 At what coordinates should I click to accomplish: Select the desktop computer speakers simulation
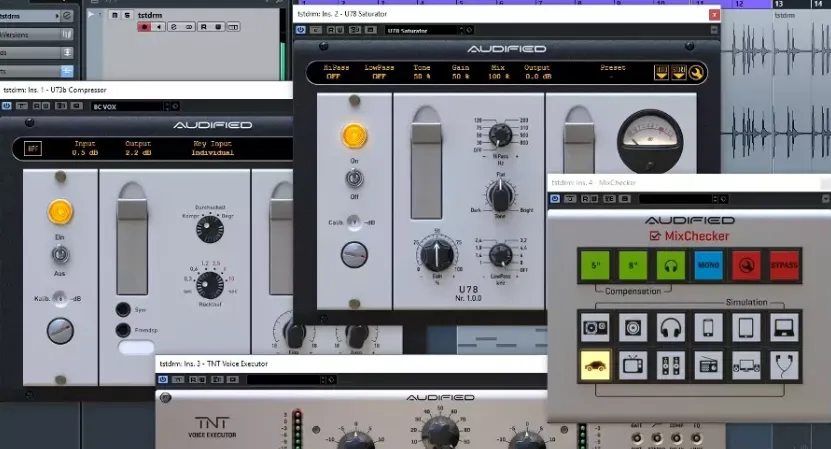tap(746, 365)
